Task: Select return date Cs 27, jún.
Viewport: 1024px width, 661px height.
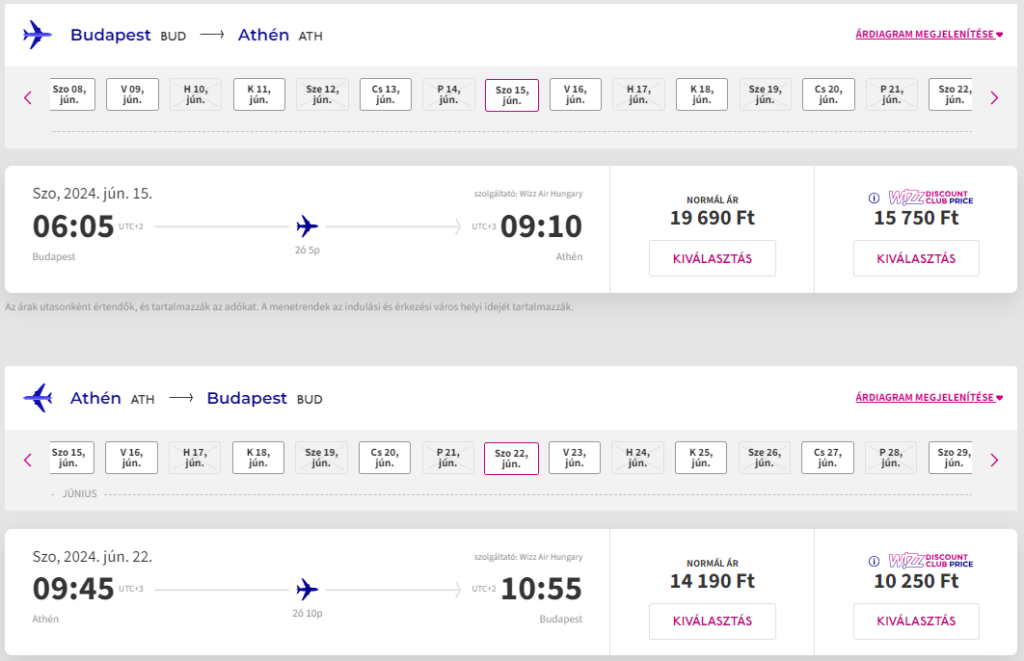Action: coord(827,457)
